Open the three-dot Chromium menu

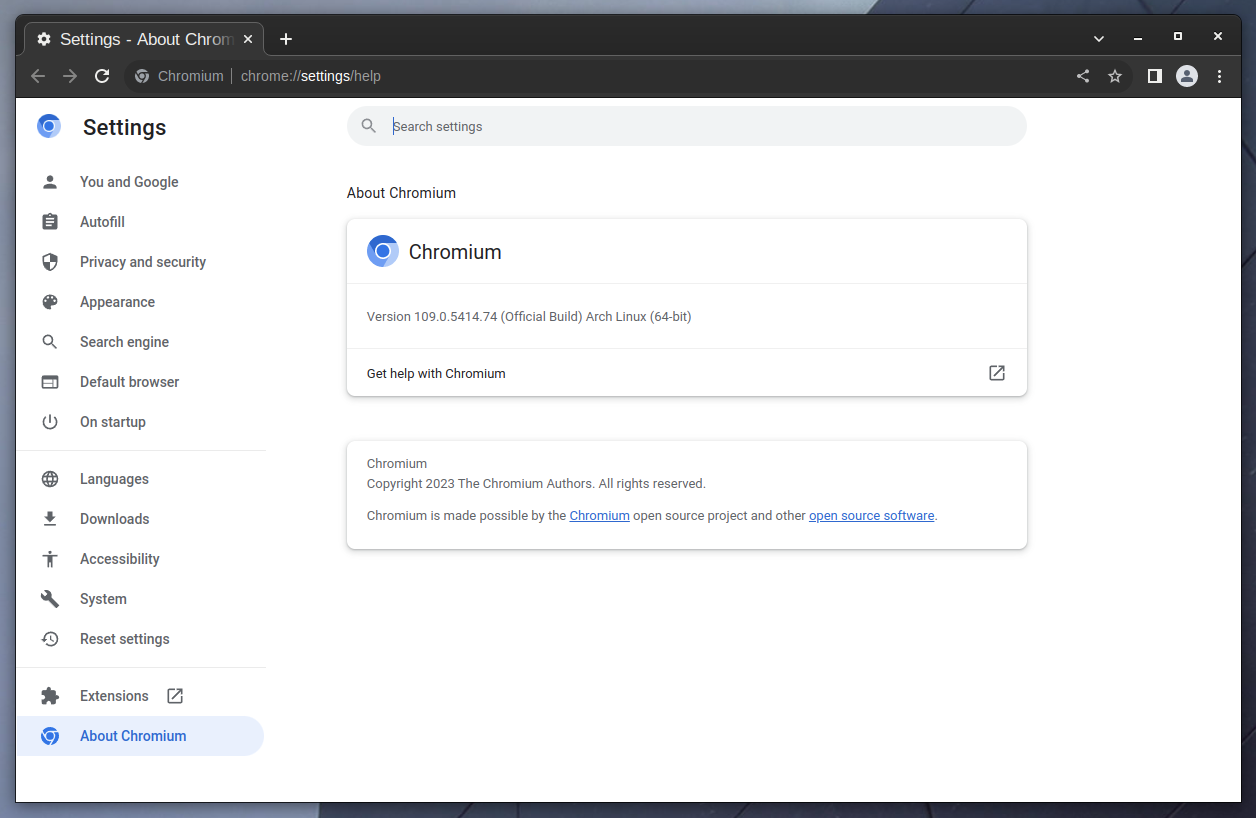1219,76
